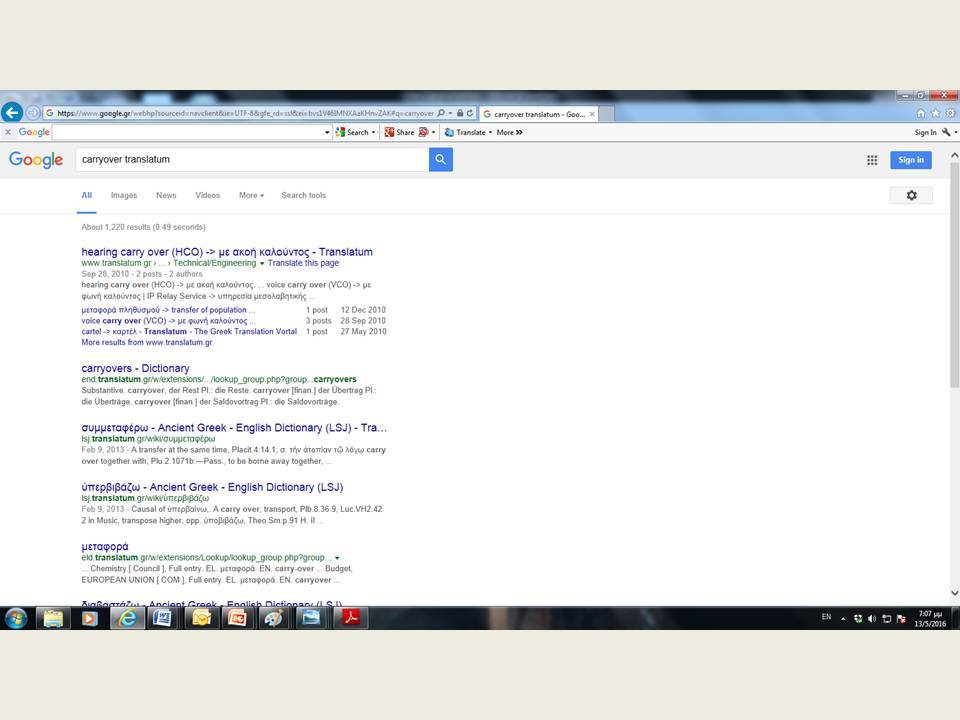Open the μεταφορά result link
960x720 pixels.
[x=105, y=546]
